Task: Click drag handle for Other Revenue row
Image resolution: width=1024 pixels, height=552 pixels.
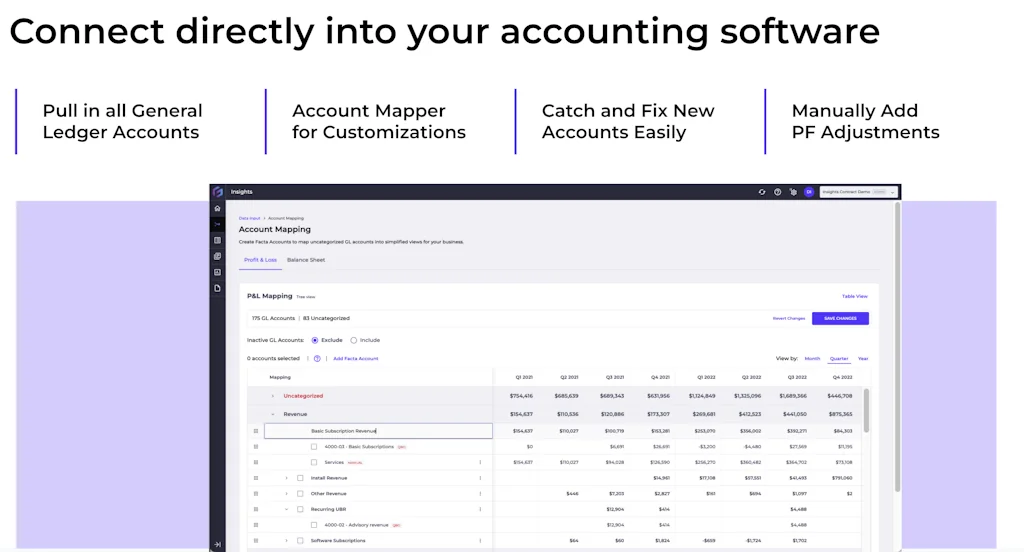Action: (x=256, y=494)
